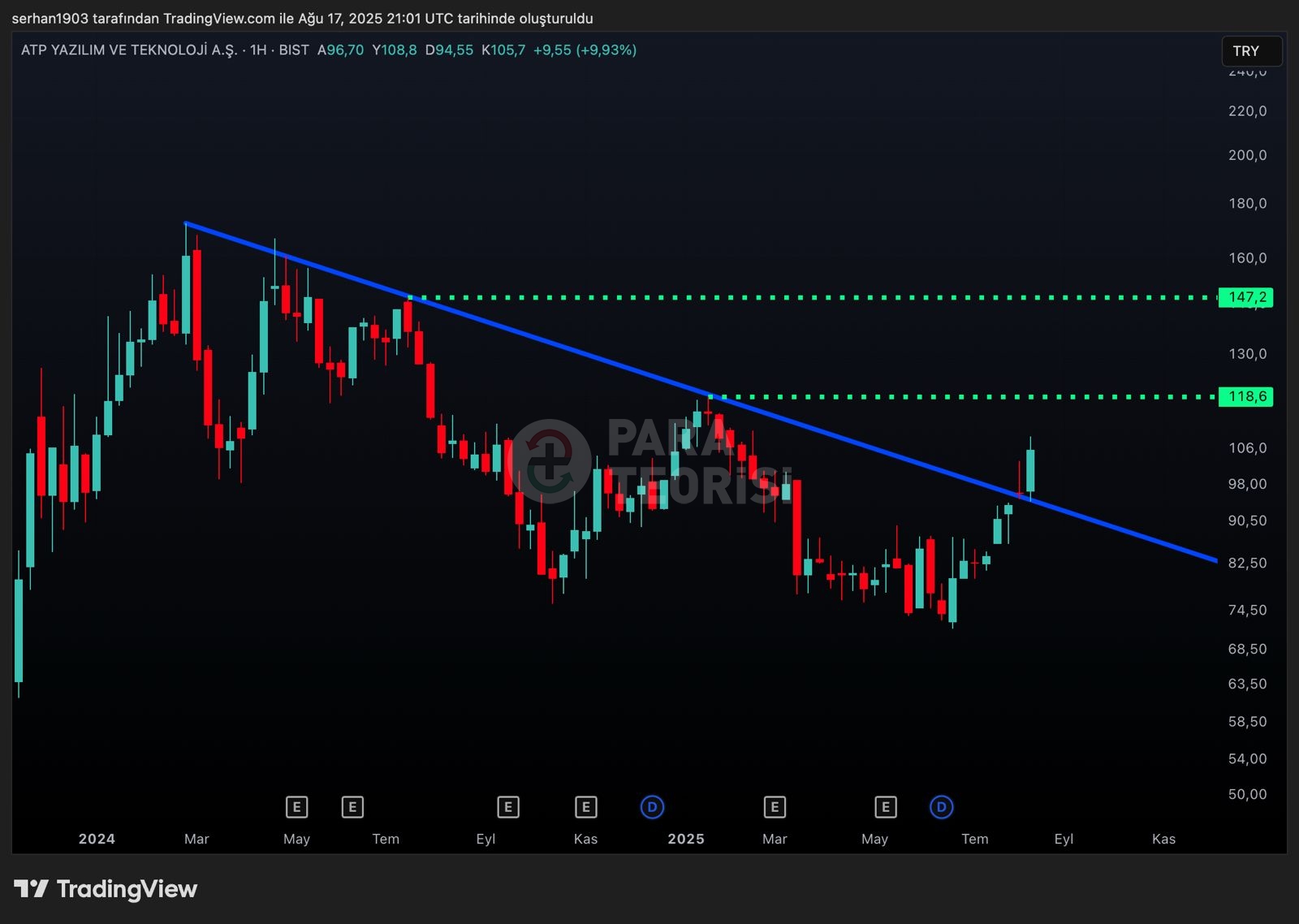Click the 82,50 price scale label

(x=1247, y=563)
